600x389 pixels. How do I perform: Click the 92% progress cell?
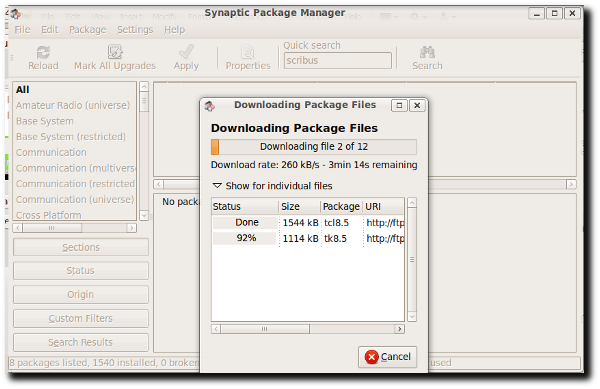(x=245, y=238)
